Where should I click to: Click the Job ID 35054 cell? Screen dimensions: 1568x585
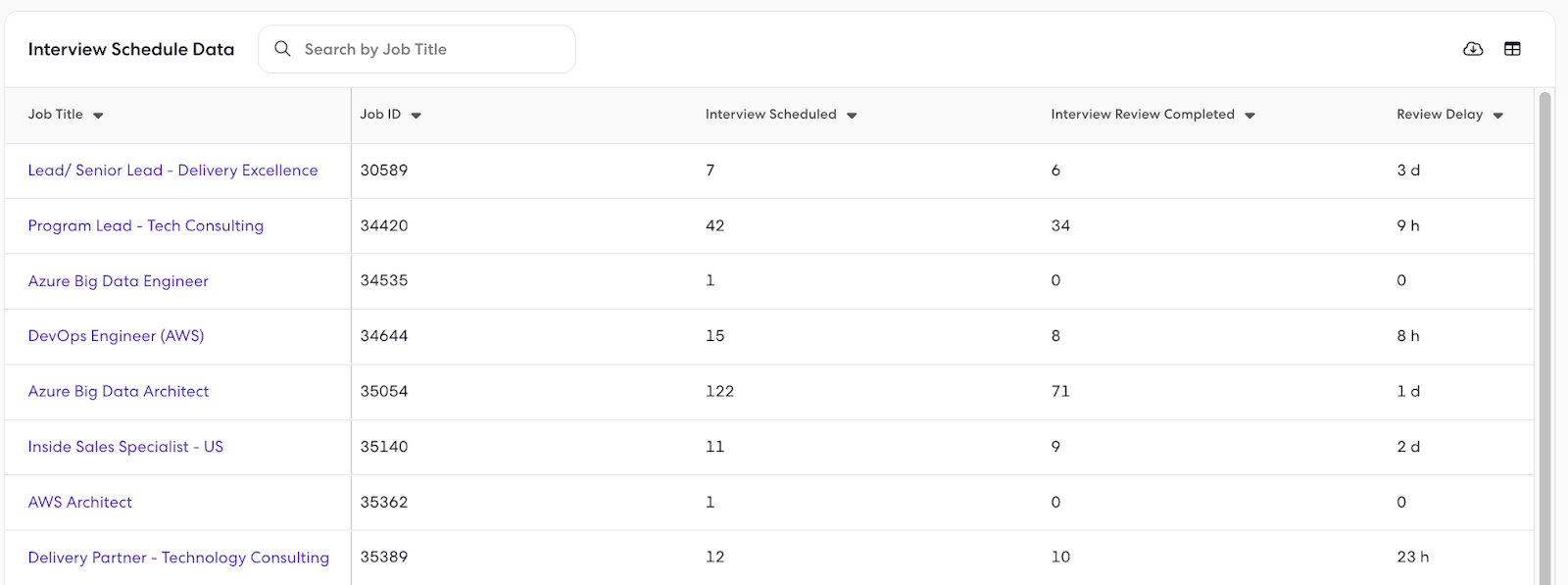[x=523, y=392]
